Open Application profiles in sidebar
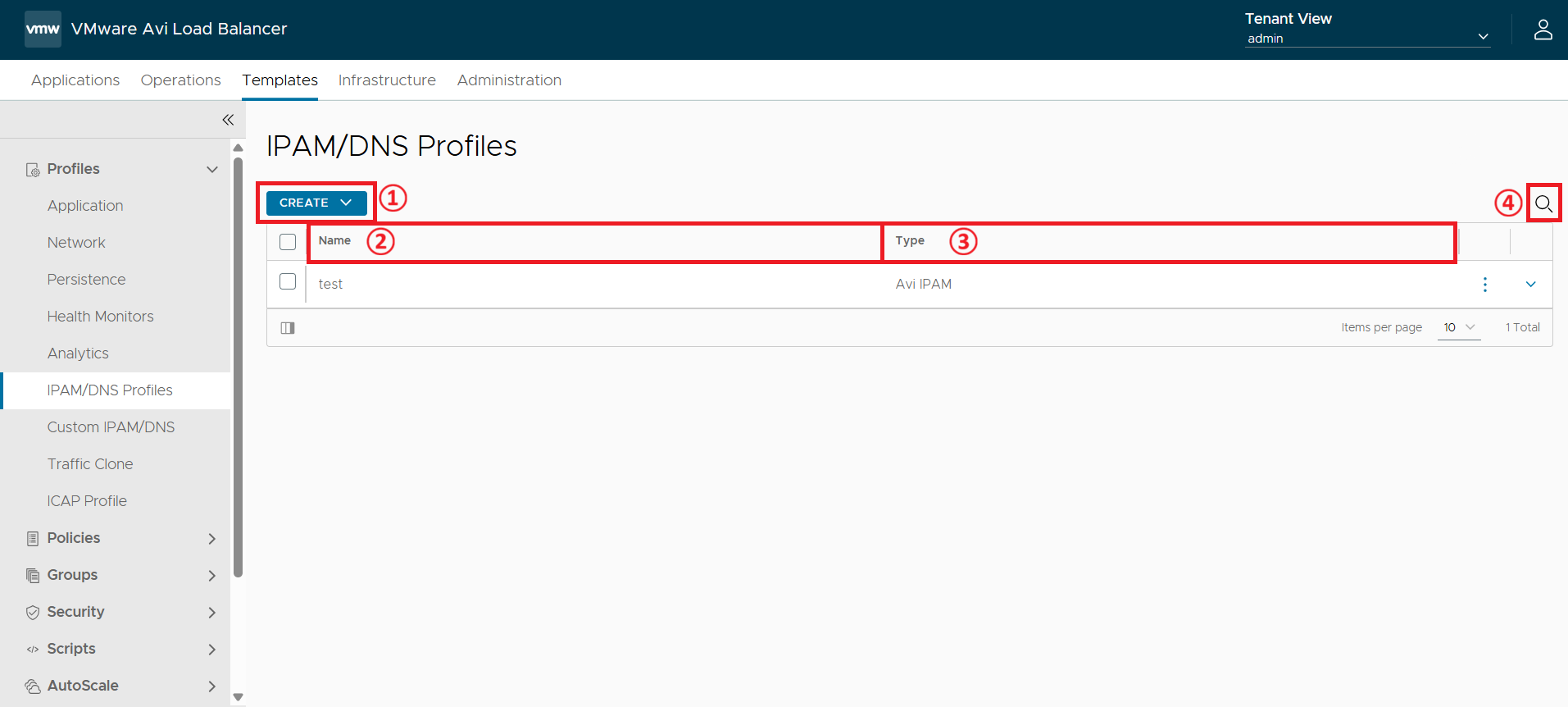 85,206
